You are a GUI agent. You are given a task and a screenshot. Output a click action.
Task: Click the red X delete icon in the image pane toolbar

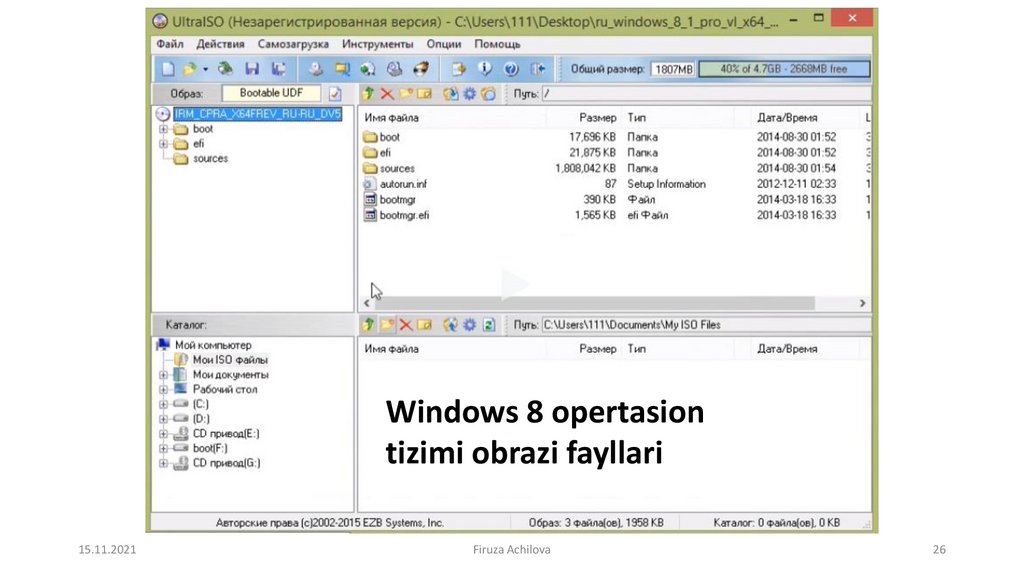pyautogui.click(x=387, y=93)
